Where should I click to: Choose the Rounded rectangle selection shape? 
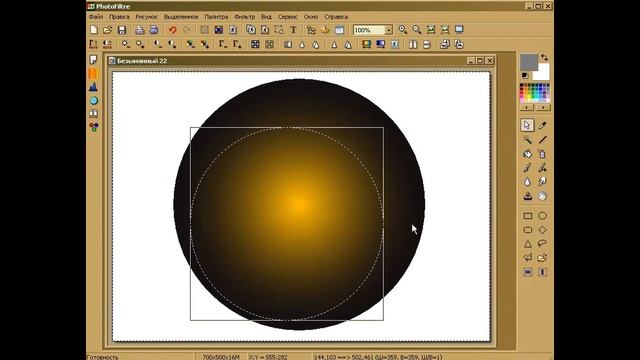pyautogui.click(x=527, y=230)
